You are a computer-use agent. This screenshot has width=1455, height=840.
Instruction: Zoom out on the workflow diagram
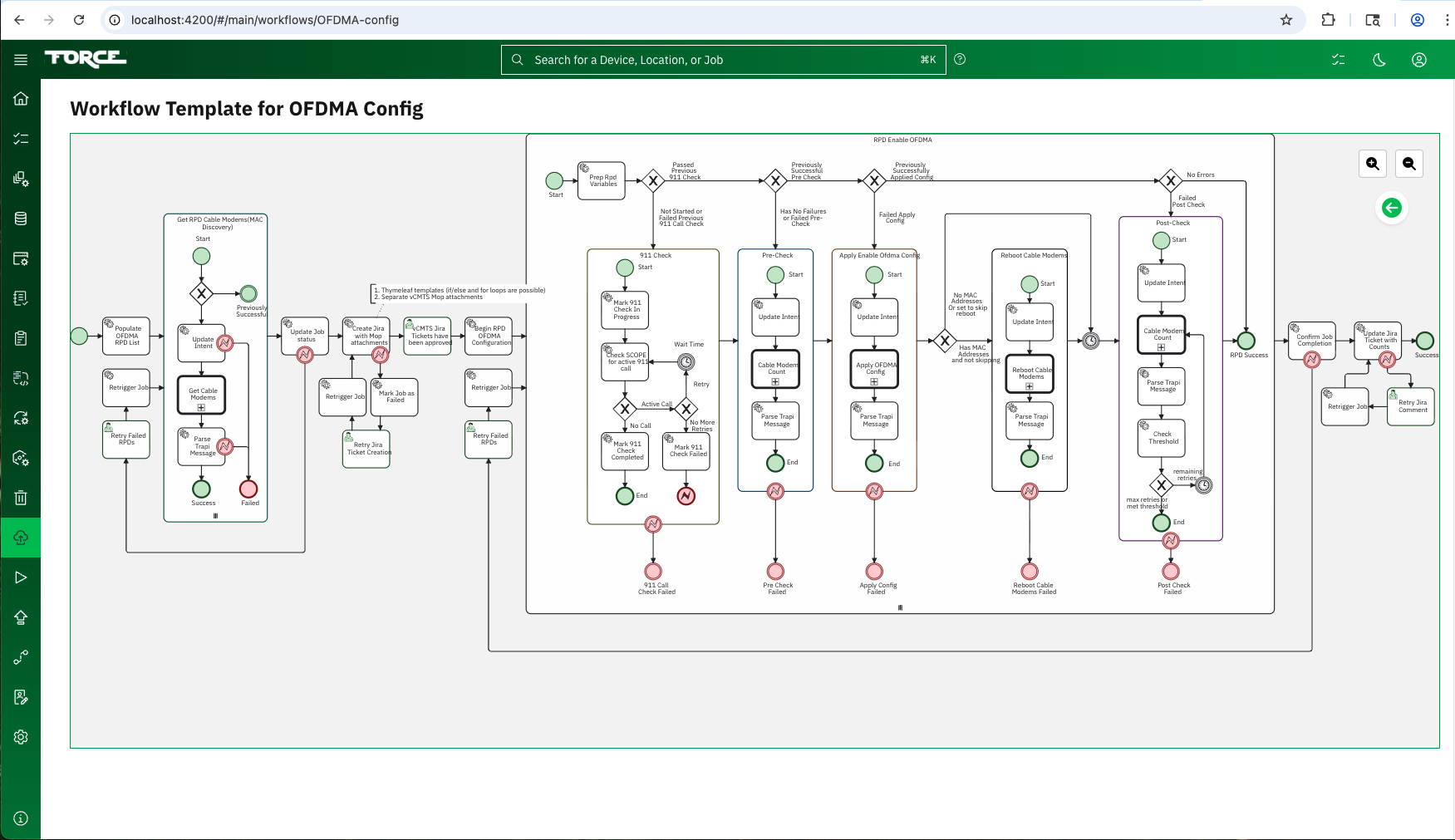click(x=1409, y=164)
